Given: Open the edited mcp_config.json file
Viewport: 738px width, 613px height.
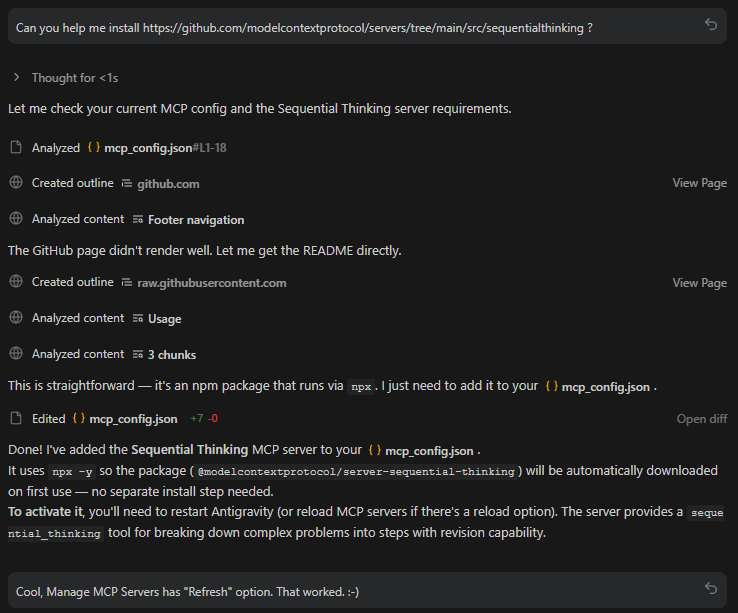Looking at the screenshot, I should pos(133,419).
